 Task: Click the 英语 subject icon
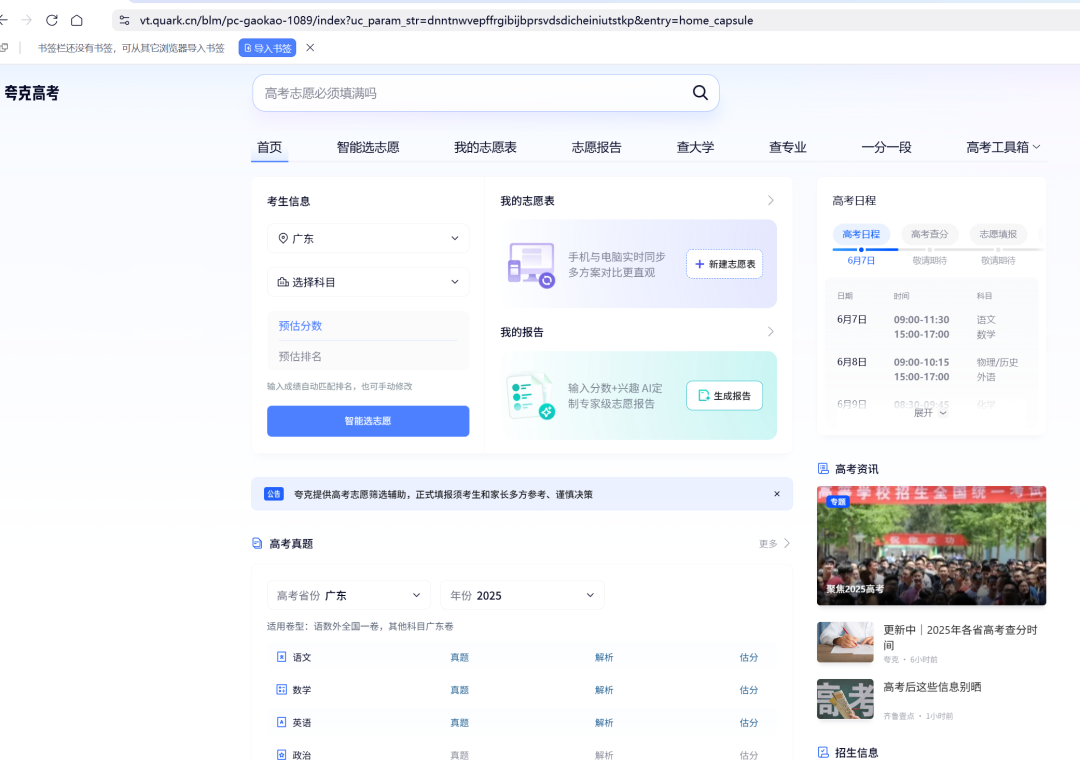(281, 722)
